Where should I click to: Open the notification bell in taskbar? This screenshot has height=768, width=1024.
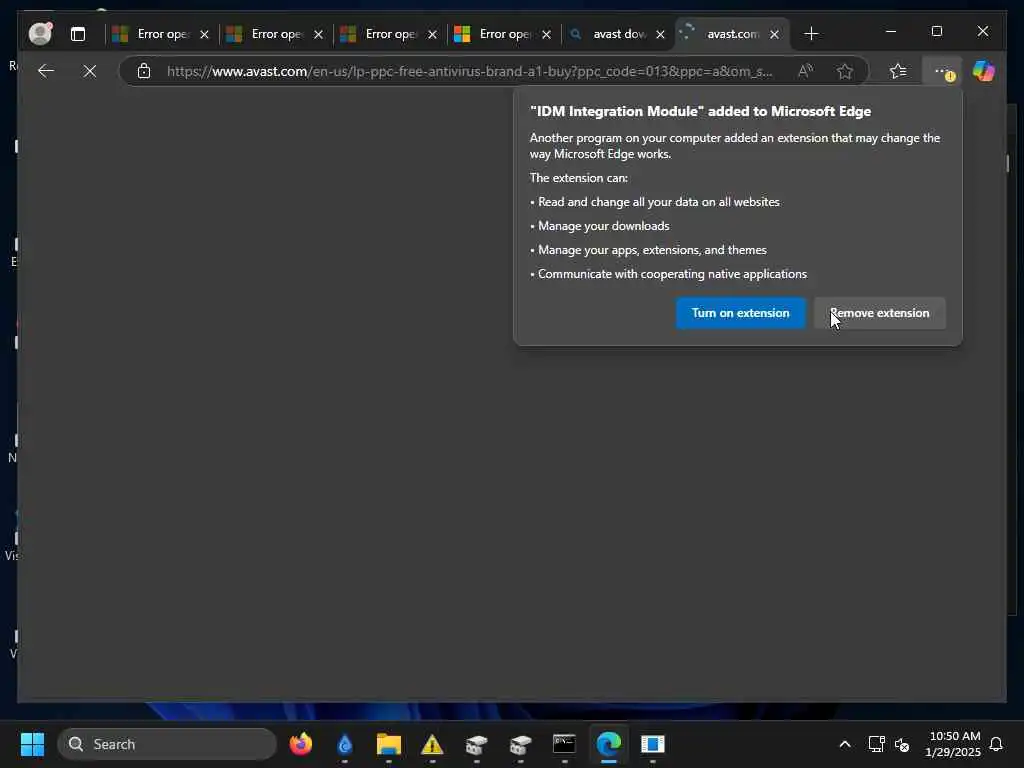[x=997, y=744]
